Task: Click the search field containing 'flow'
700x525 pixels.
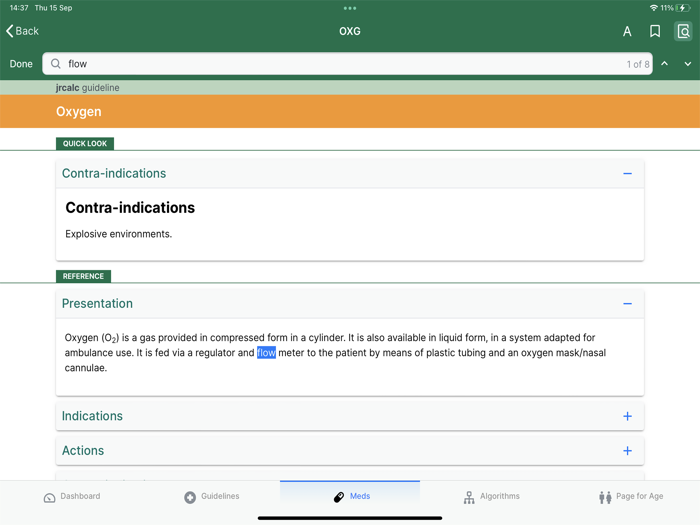Action: [x=347, y=64]
